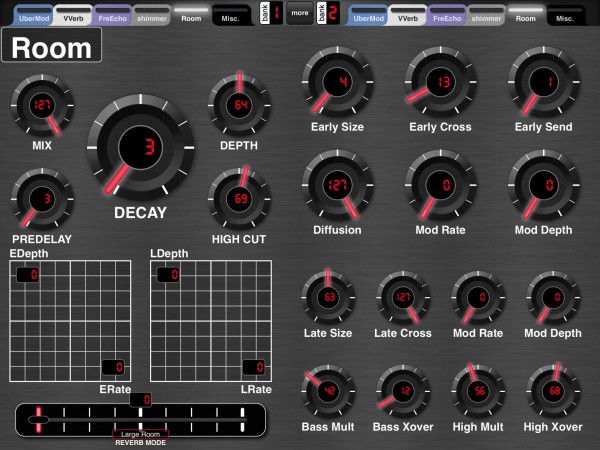Click the reverb mode value display

140,400
